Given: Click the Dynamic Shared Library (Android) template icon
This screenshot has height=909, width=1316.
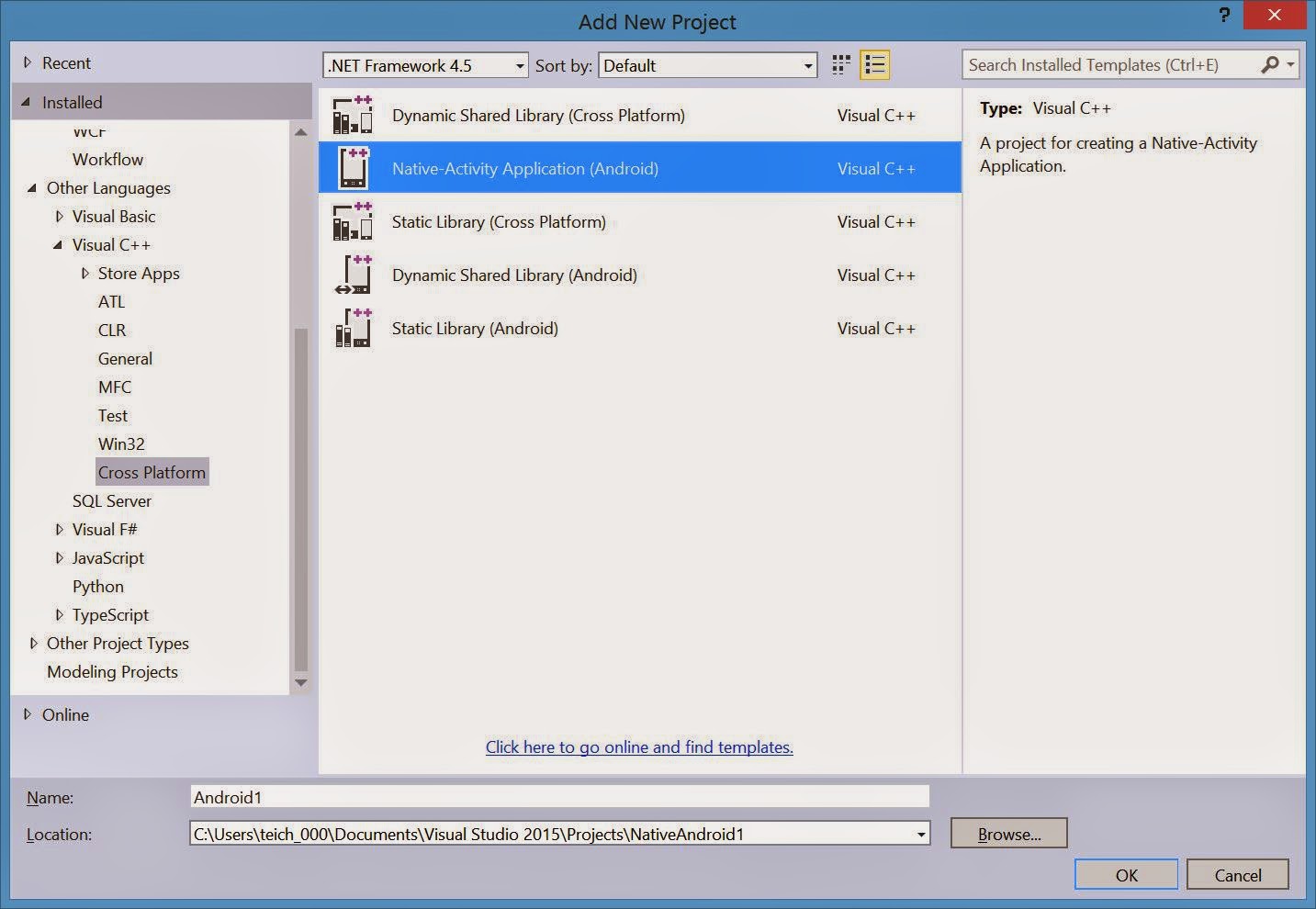Looking at the screenshot, I should [353, 275].
